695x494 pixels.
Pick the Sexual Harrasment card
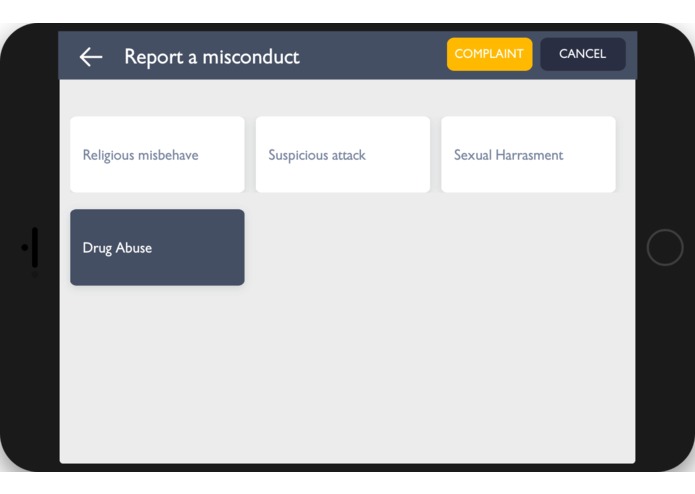[528, 155]
